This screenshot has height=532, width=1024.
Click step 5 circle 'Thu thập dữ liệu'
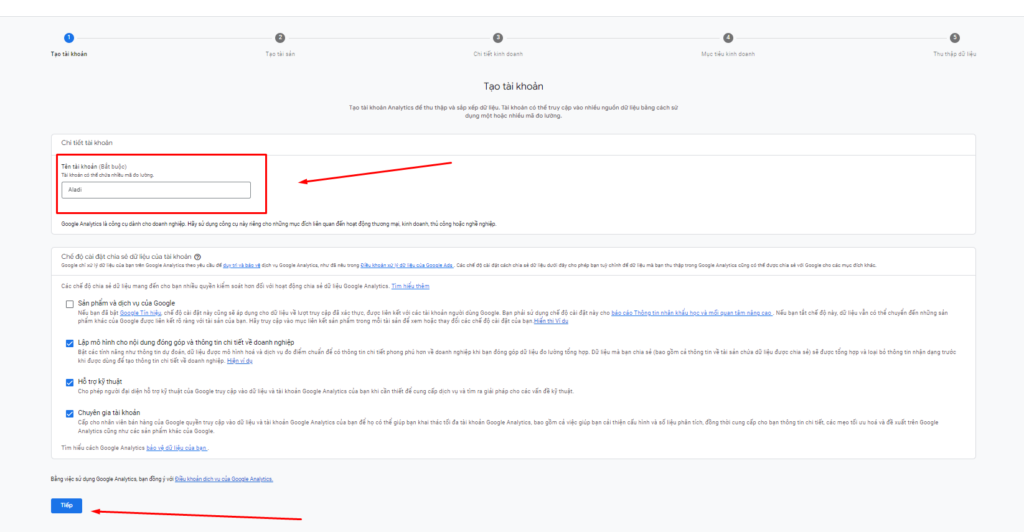pos(954,37)
